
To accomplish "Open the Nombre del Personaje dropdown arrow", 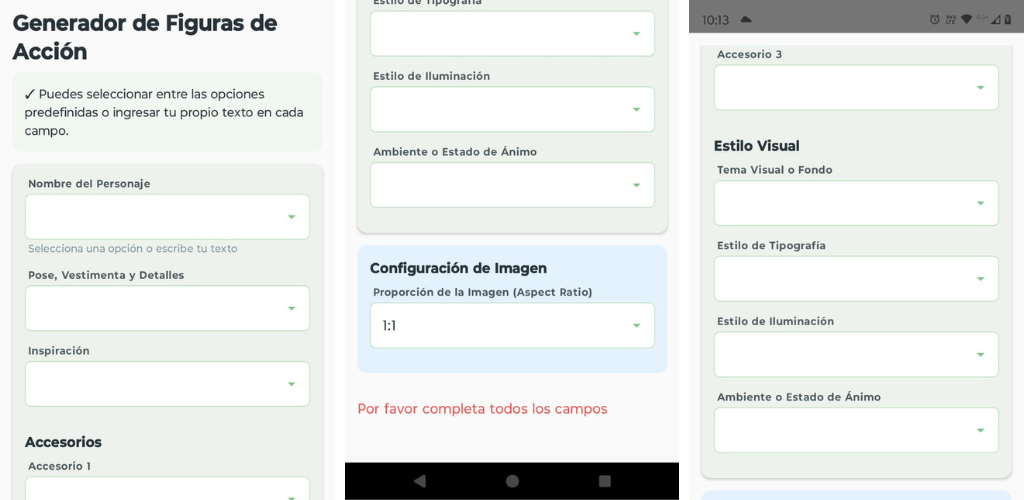I will (x=291, y=217).
